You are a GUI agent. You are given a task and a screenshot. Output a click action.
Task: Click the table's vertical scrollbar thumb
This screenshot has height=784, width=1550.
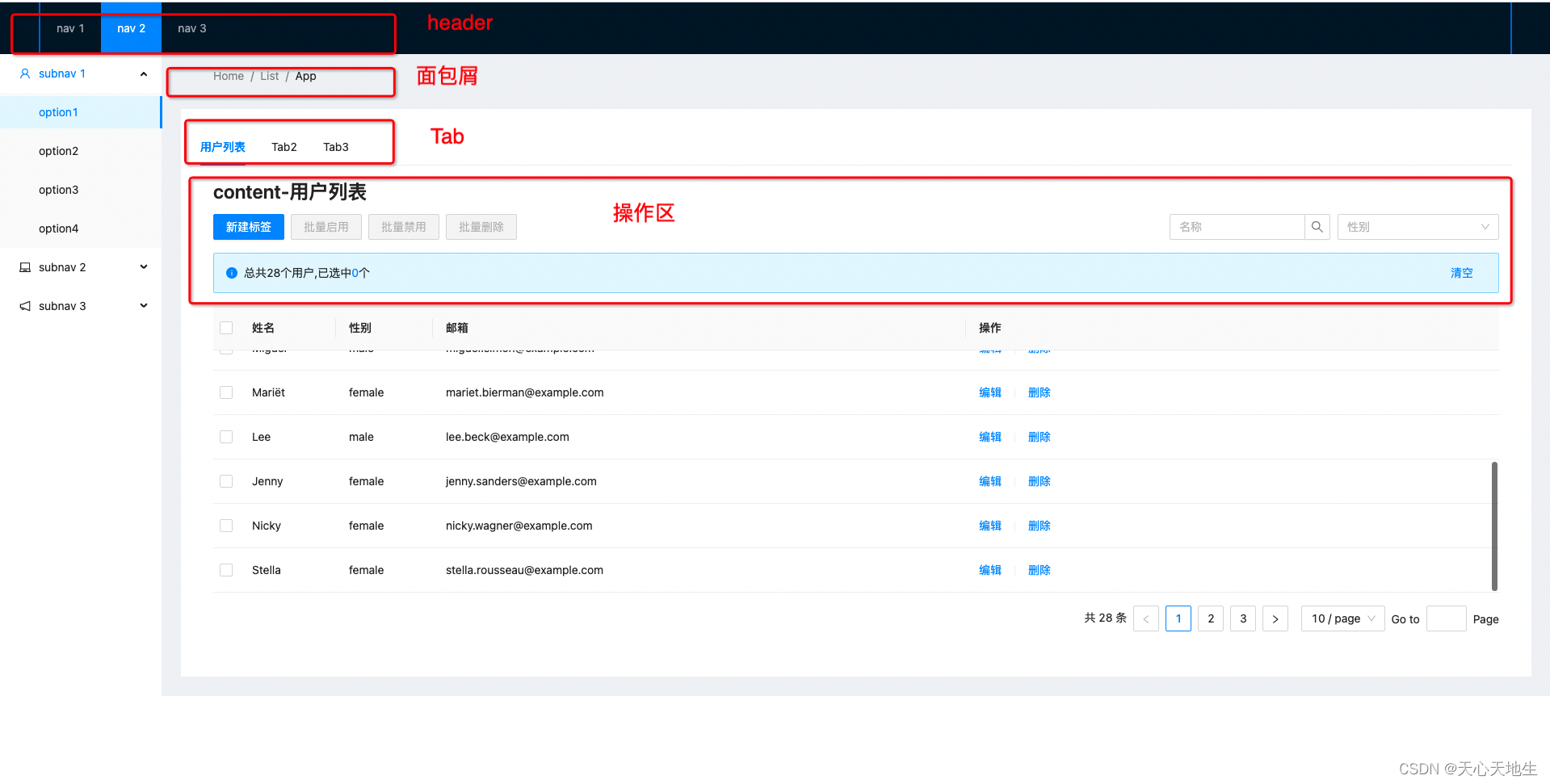tap(1494, 526)
